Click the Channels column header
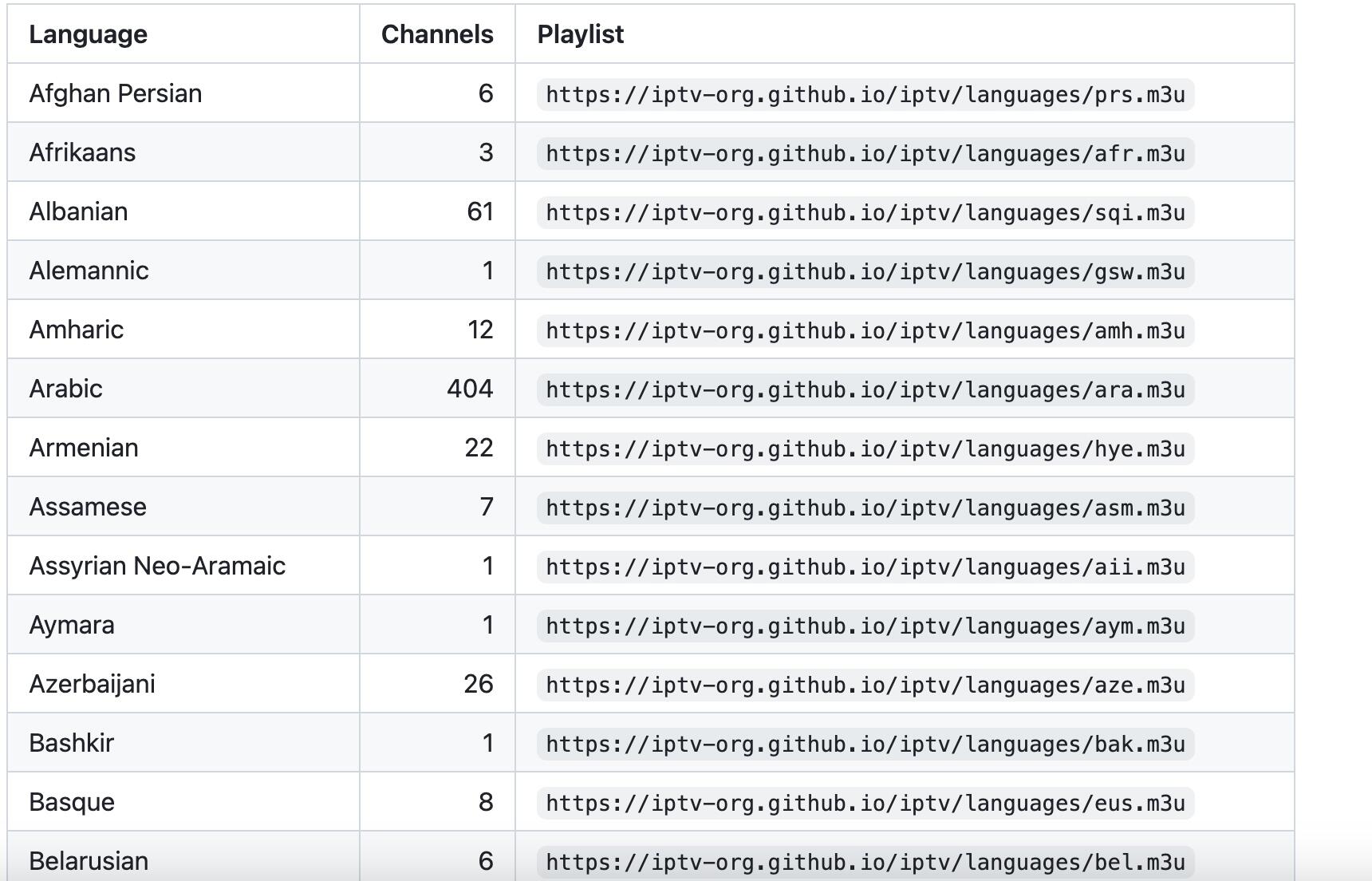 point(437,34)
